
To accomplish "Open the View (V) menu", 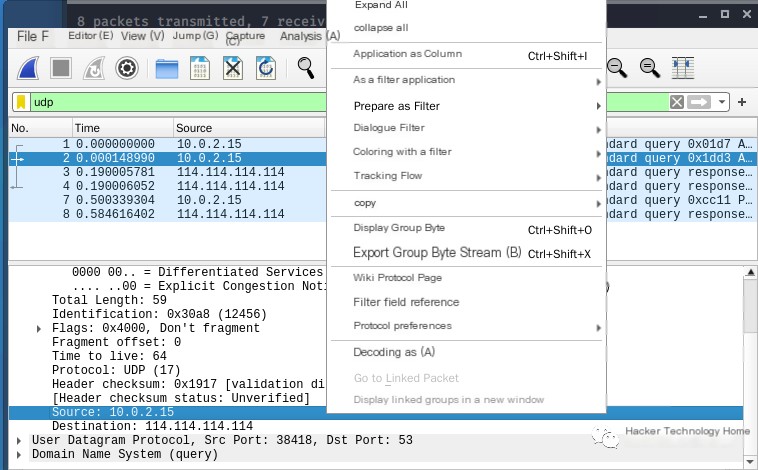I will (143, 36).
